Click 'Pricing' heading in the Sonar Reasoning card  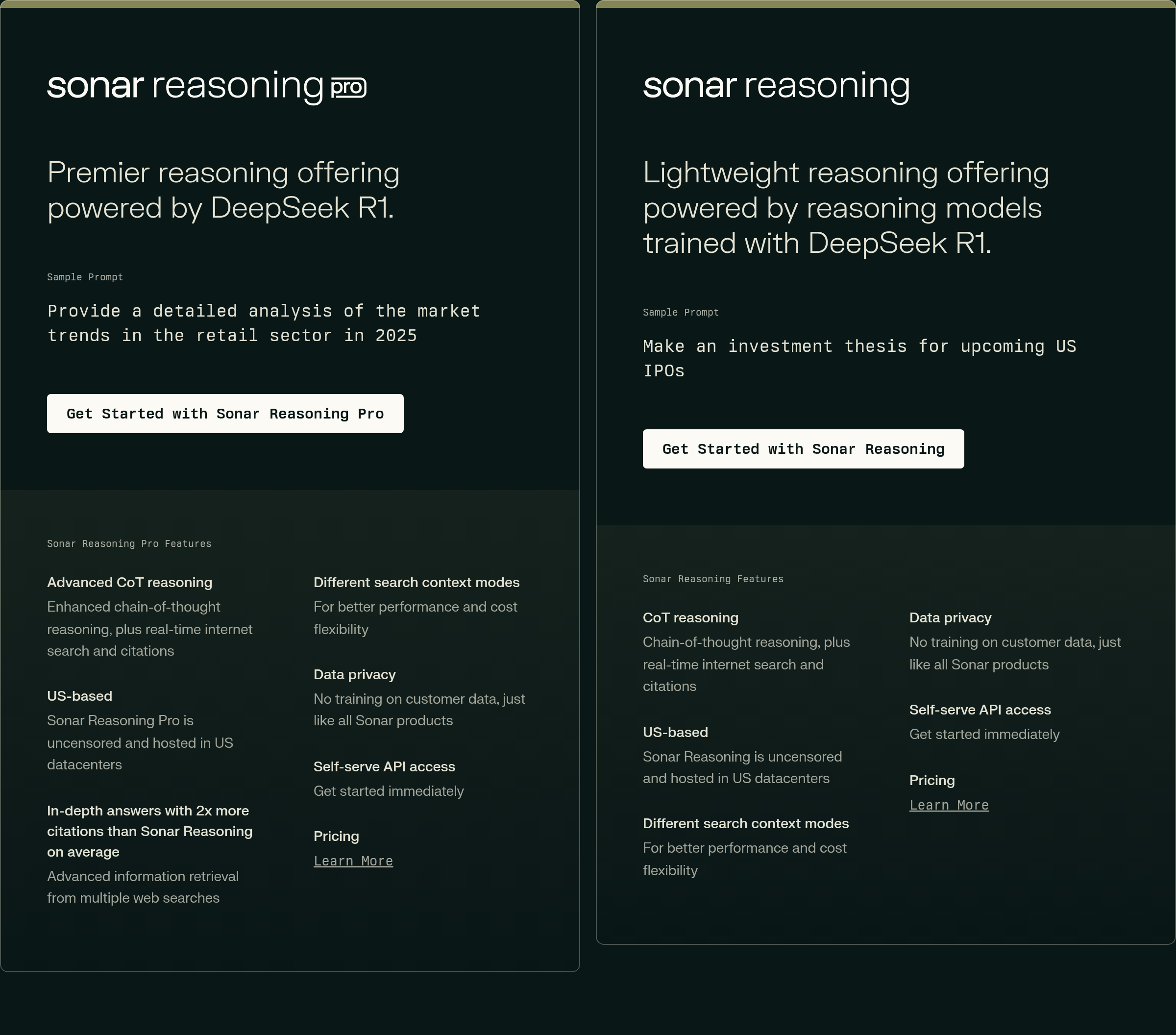point(931,780)
